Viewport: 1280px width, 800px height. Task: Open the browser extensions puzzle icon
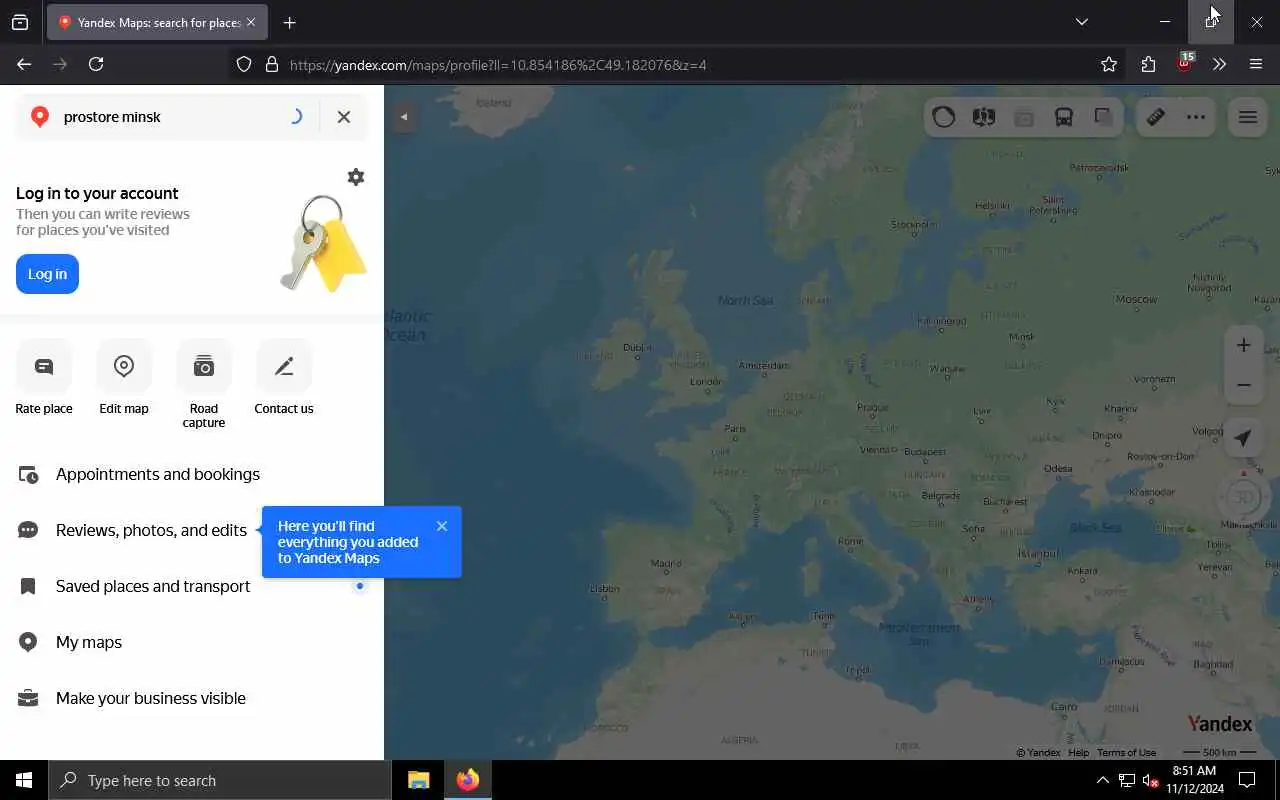[x=1148, y=65]
